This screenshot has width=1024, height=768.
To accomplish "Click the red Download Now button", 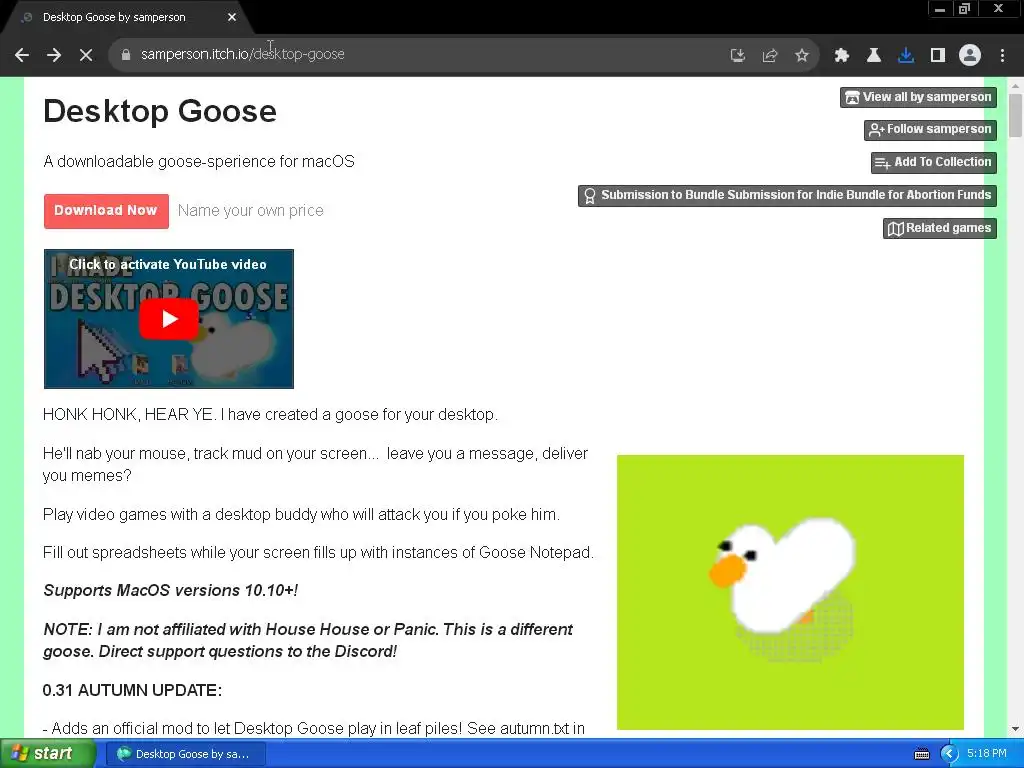I will 106,211.
